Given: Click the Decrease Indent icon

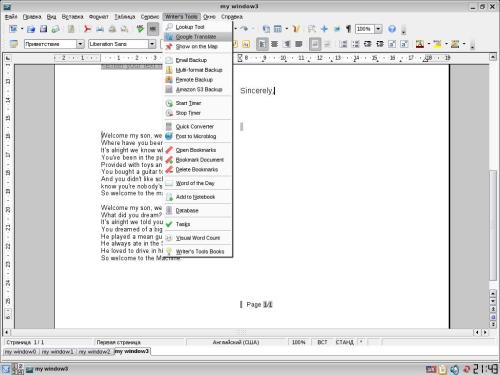Looking at the screenshot, I should point(368,44).
